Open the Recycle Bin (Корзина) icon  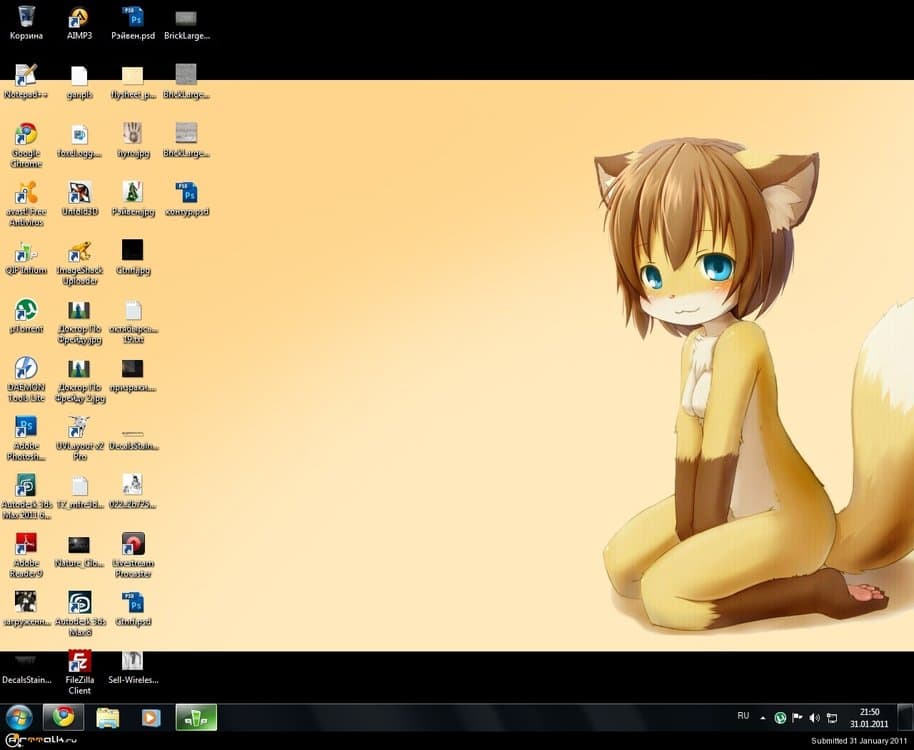click(26, 18)
